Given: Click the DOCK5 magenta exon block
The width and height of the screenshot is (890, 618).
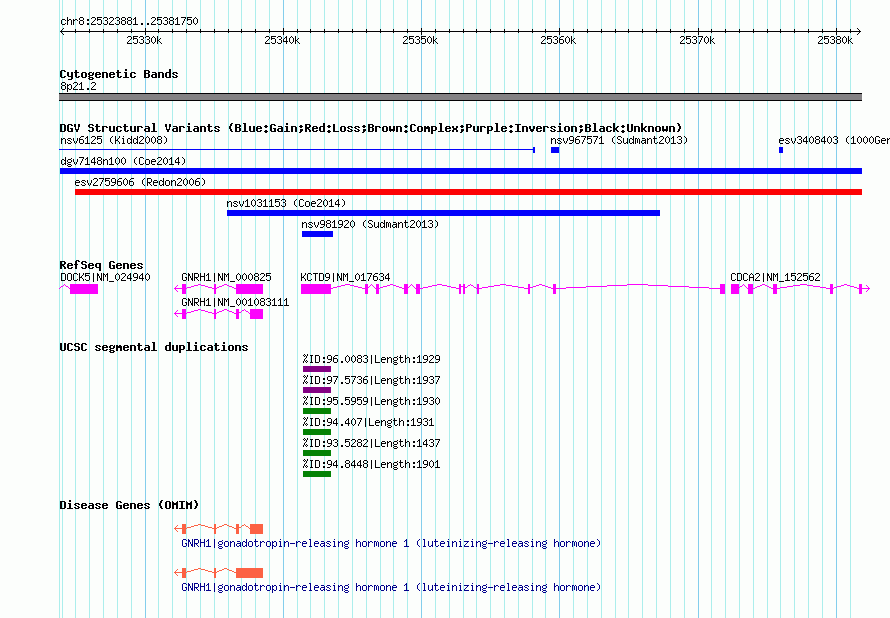Looking at the screenshot, I should pyautogui.click(x=84, y=289).
